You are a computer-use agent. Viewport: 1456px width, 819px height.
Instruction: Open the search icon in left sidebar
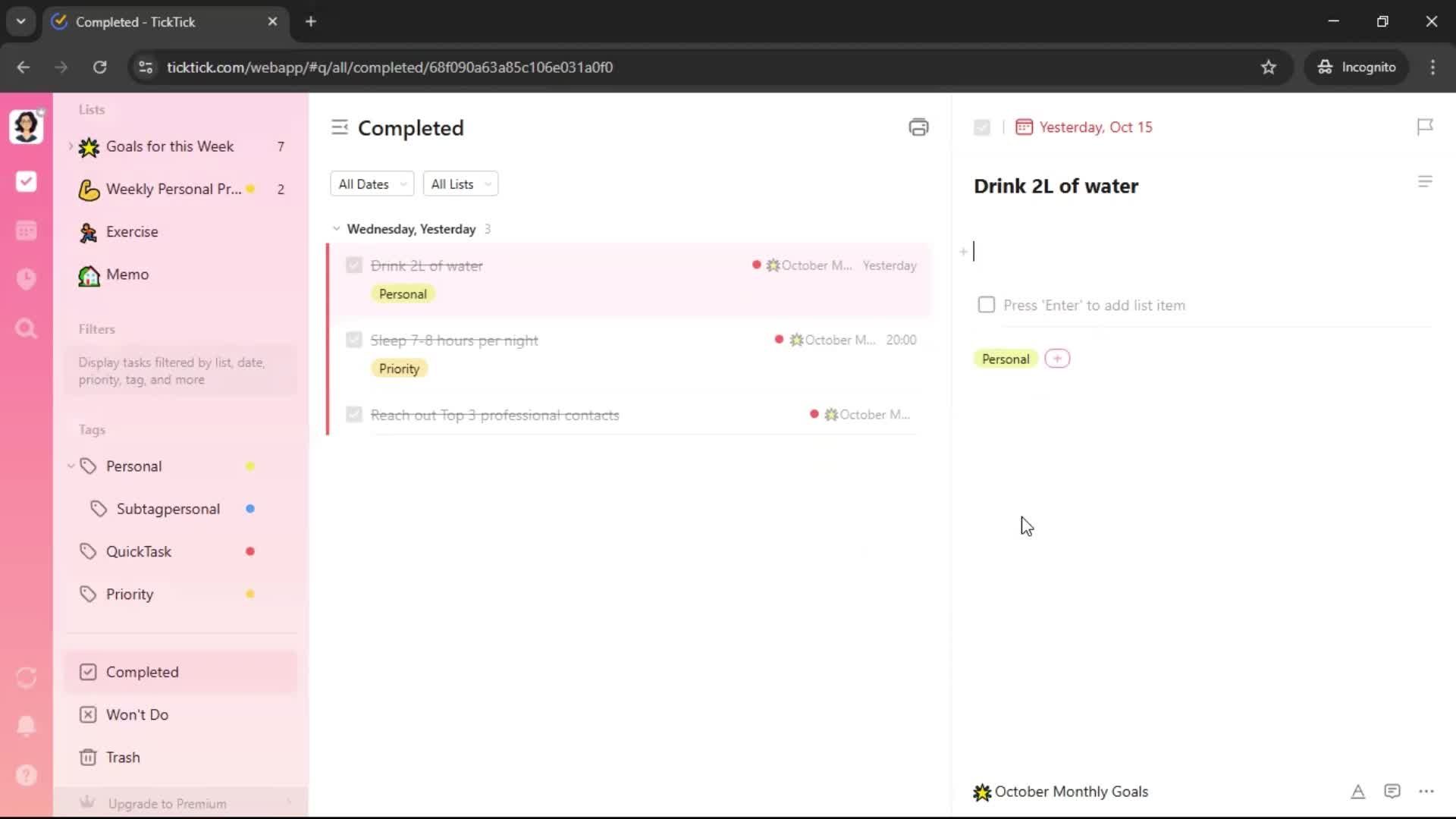pos(26,328)
